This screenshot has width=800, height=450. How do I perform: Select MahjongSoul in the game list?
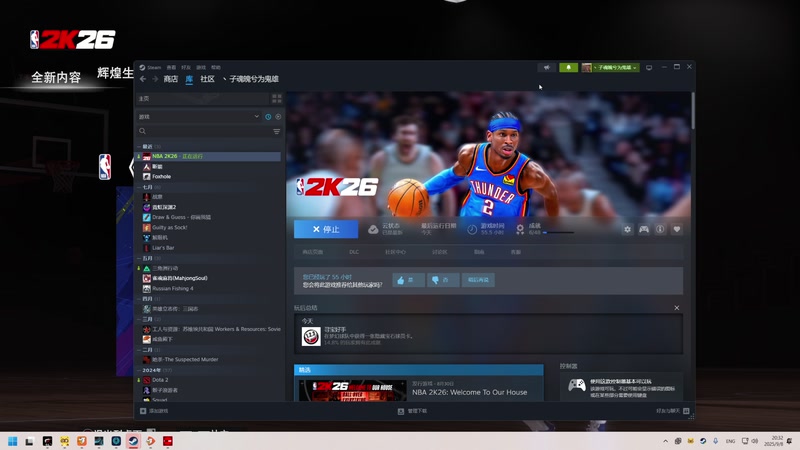[x=180, y=279]
